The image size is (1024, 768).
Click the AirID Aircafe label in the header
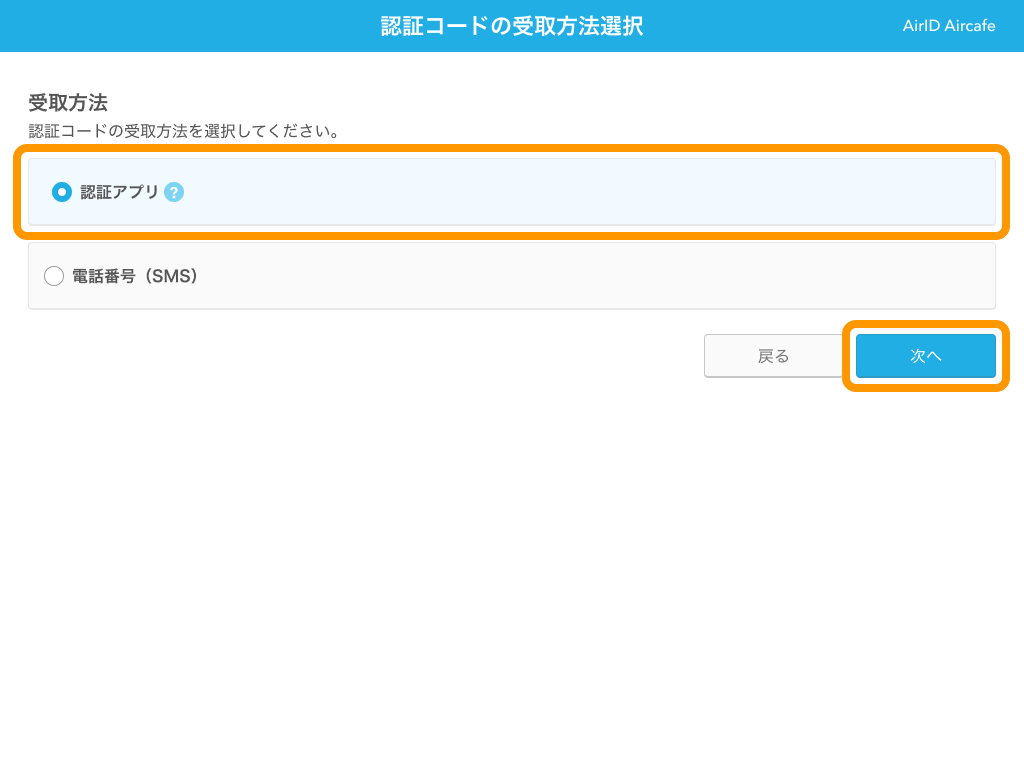point(948,25)
